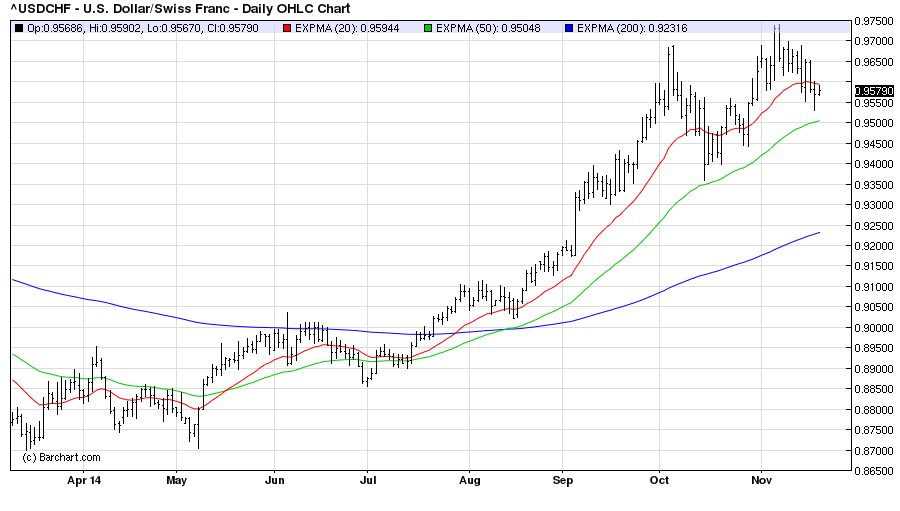Viewport: 900px width, 511px height.
Task: Click the current price label 0.95790
Action: (x=873, y=91)
